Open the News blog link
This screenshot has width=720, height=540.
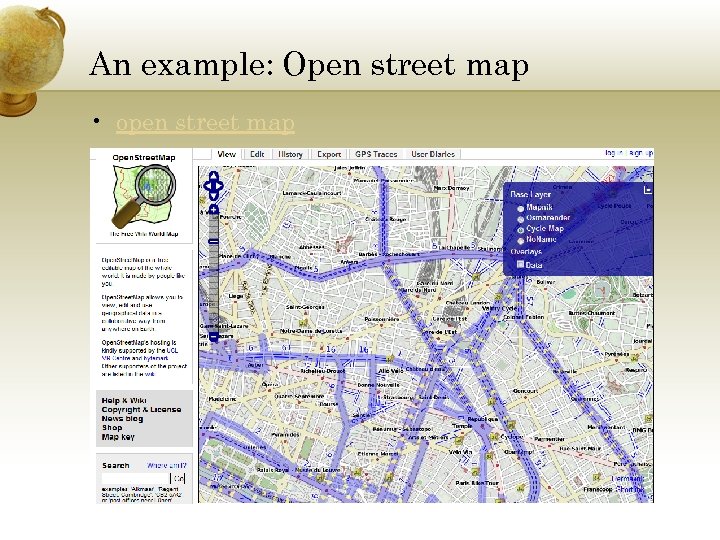(122, 419)
